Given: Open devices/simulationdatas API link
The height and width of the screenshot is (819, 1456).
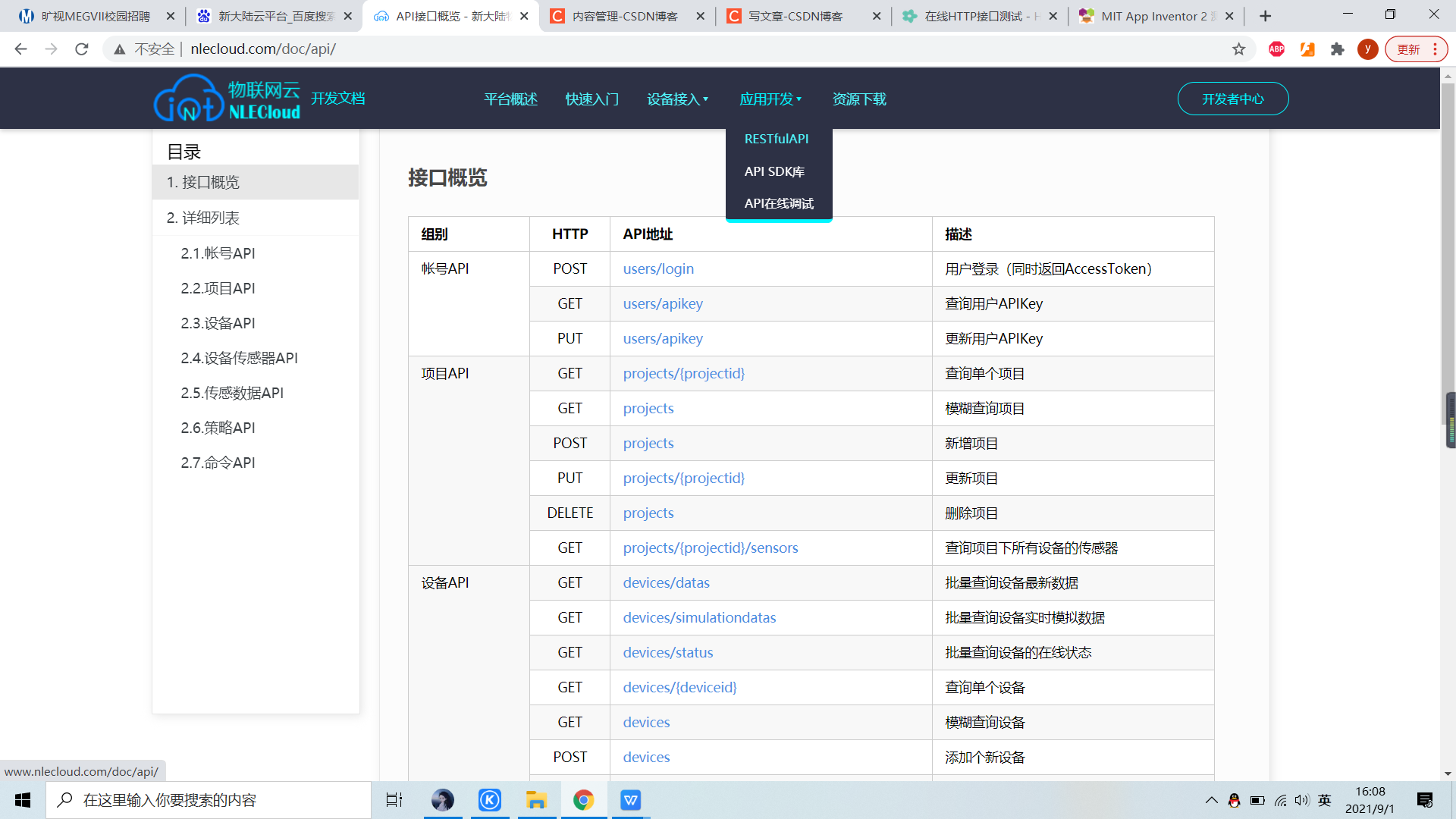Looking at the screenshot, I should pos(699,617).
